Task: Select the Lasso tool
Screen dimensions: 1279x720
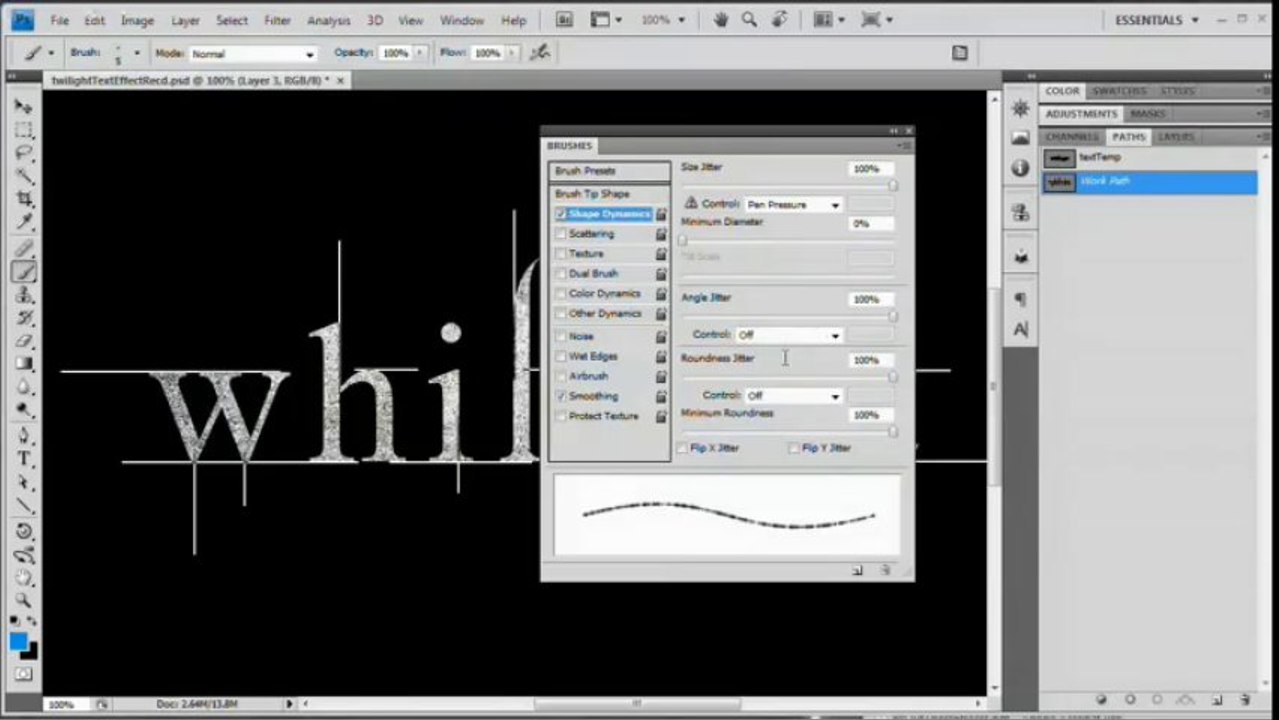Action: (x=23, y=153)
